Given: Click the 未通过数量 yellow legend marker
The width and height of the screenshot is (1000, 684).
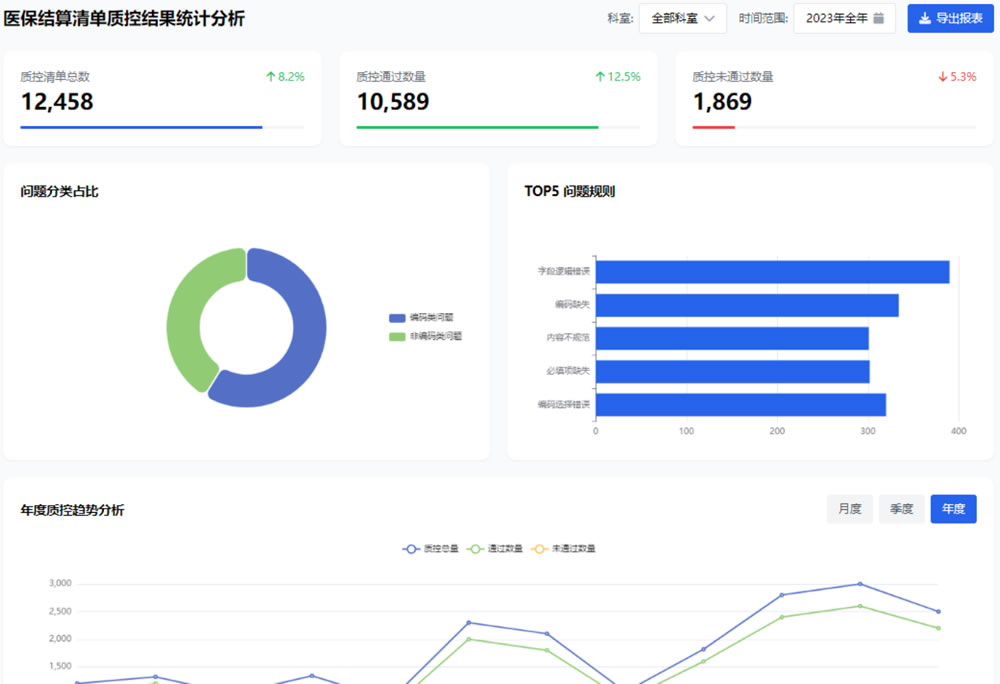Looking at the screenshot, I should tap(539, 548).
